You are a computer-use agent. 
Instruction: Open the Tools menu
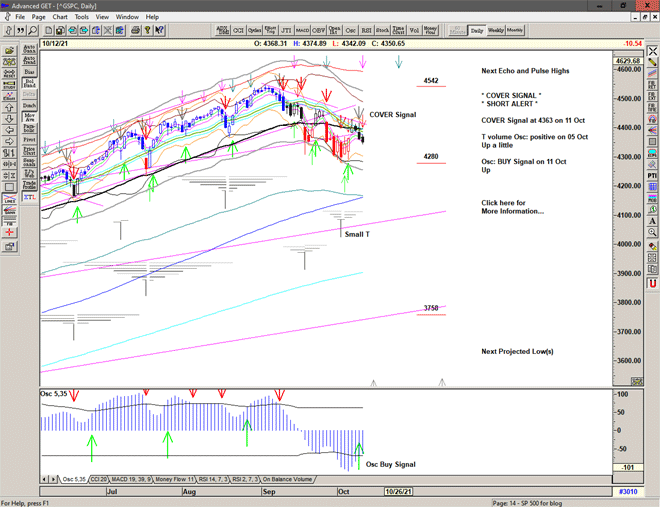pos(82,17)
